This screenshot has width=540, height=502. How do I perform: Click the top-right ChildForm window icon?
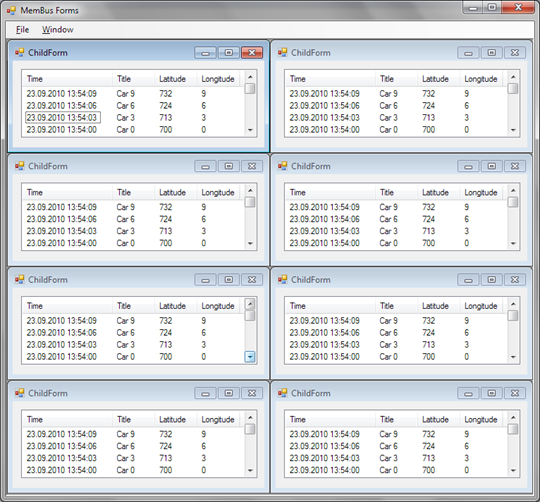click(x=282, y=53)
